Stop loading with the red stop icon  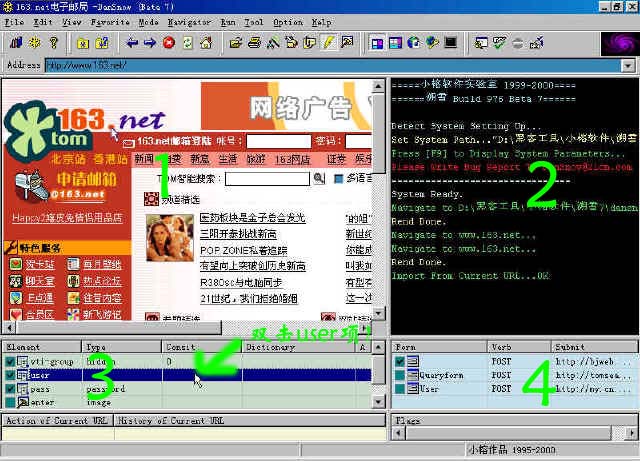(x=169, y=42)
